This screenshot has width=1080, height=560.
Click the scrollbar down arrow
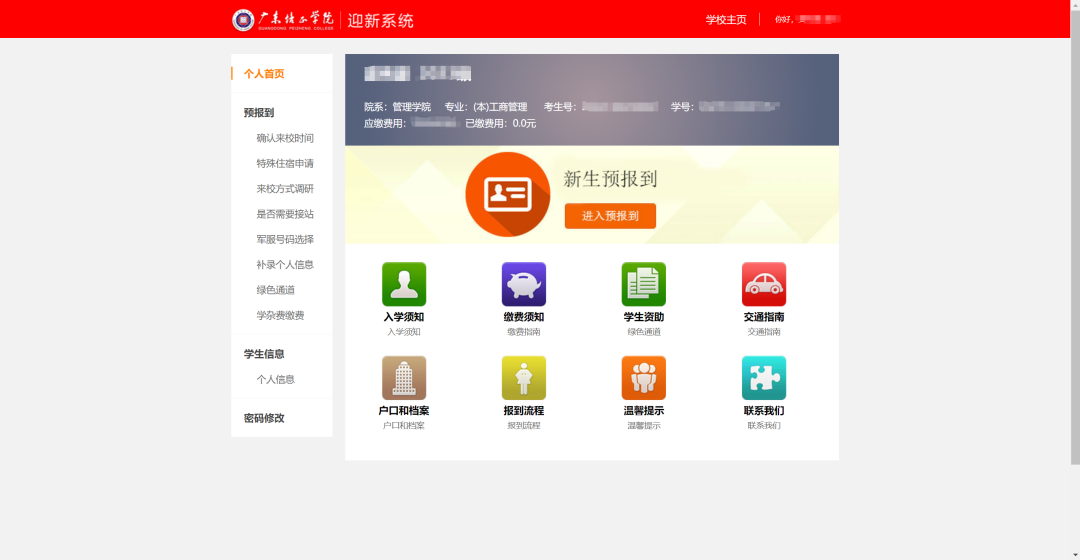tap(1075, 555)
